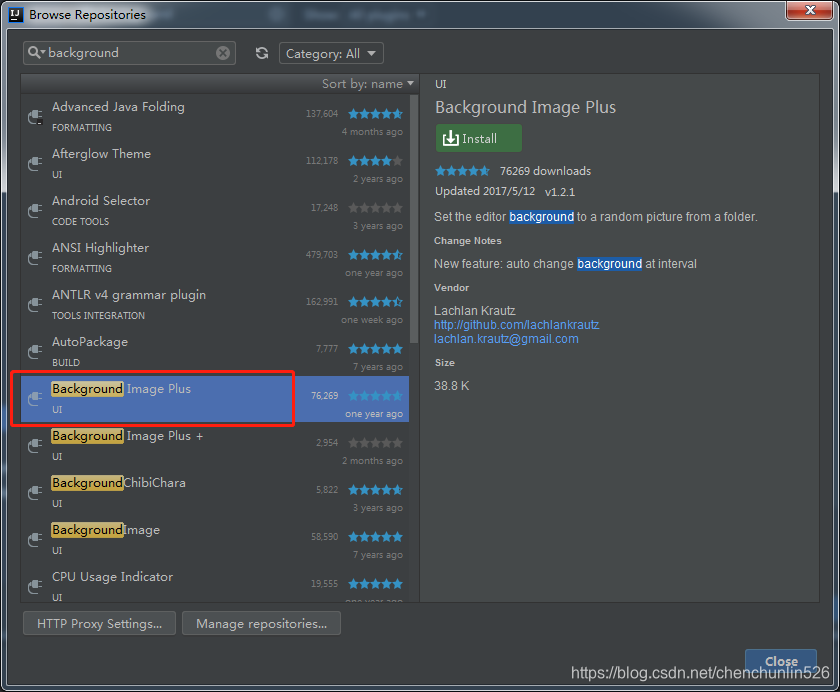Click the v1.2.1 version label
Screen dimensions: 840x692
point(560,192)
